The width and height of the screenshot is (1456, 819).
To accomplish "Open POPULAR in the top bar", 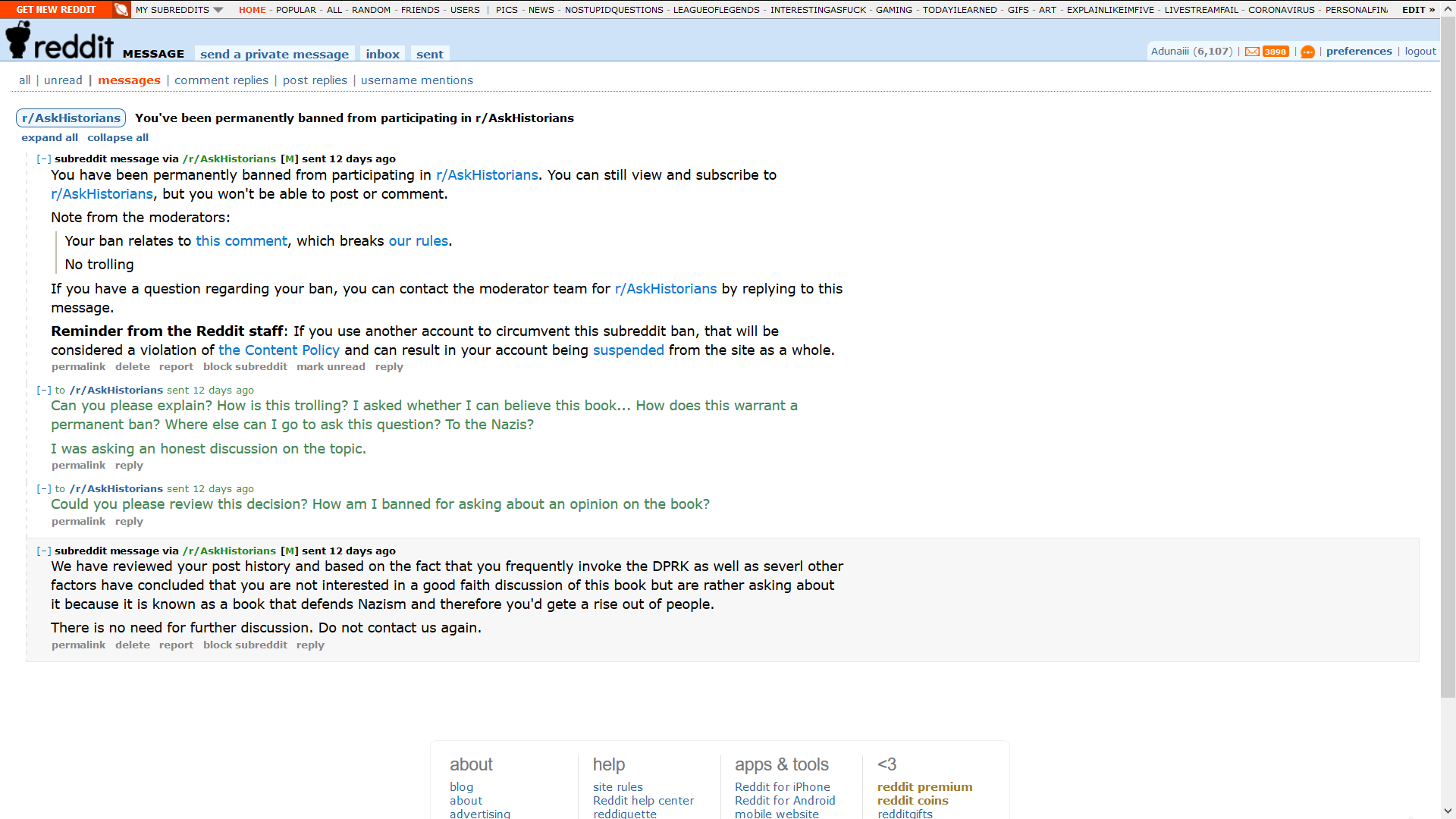I will pyautogui.click(x=296, y=10).
